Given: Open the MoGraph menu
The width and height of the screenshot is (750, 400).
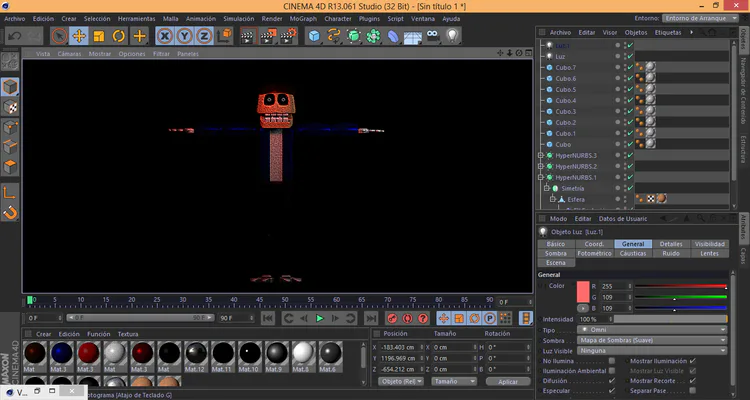Looking at the screenshot, I should click(x=303, y=19).
